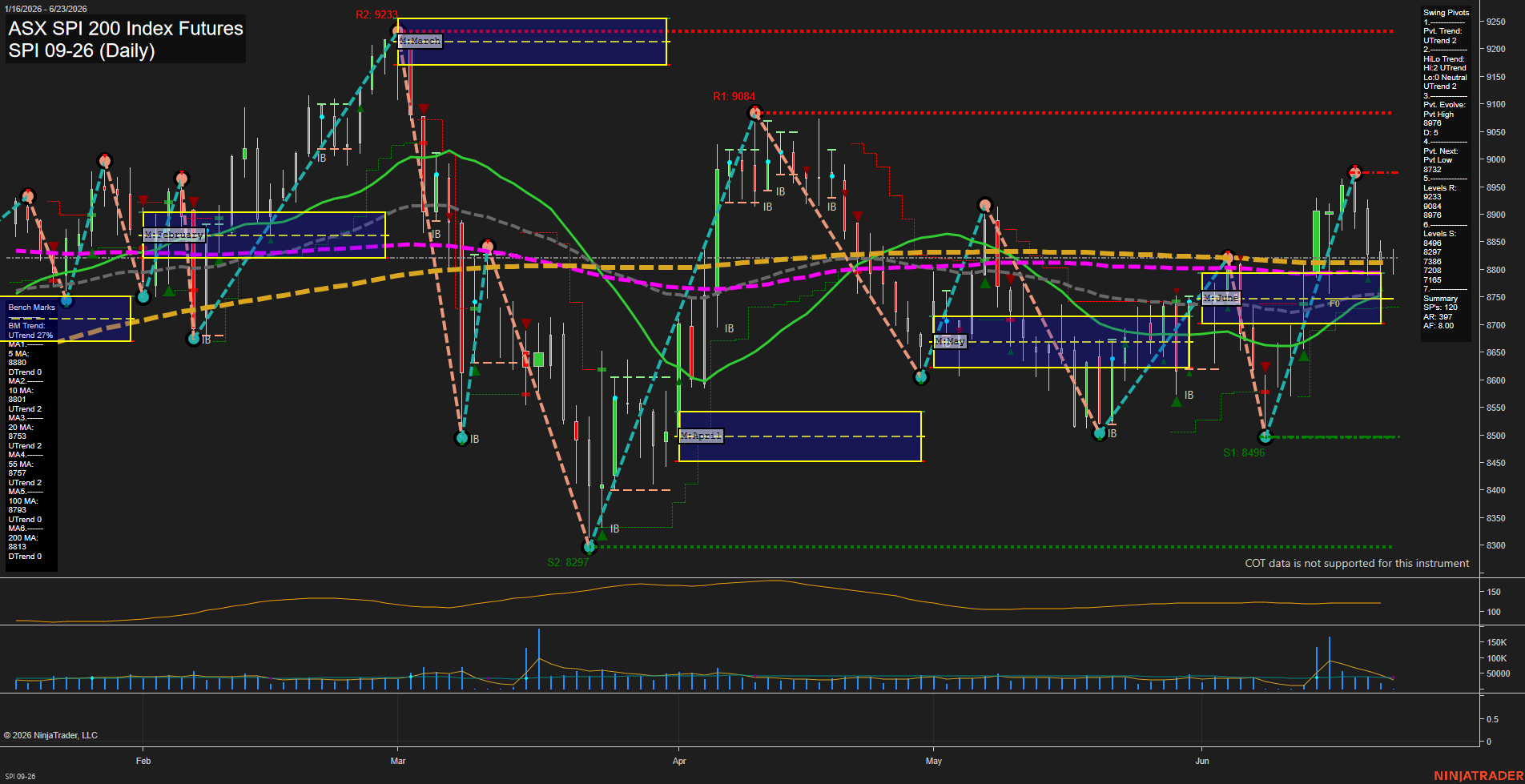Select the M:March monthly range label
This screenshot has height=784, width=1525.
pos(420,41)
